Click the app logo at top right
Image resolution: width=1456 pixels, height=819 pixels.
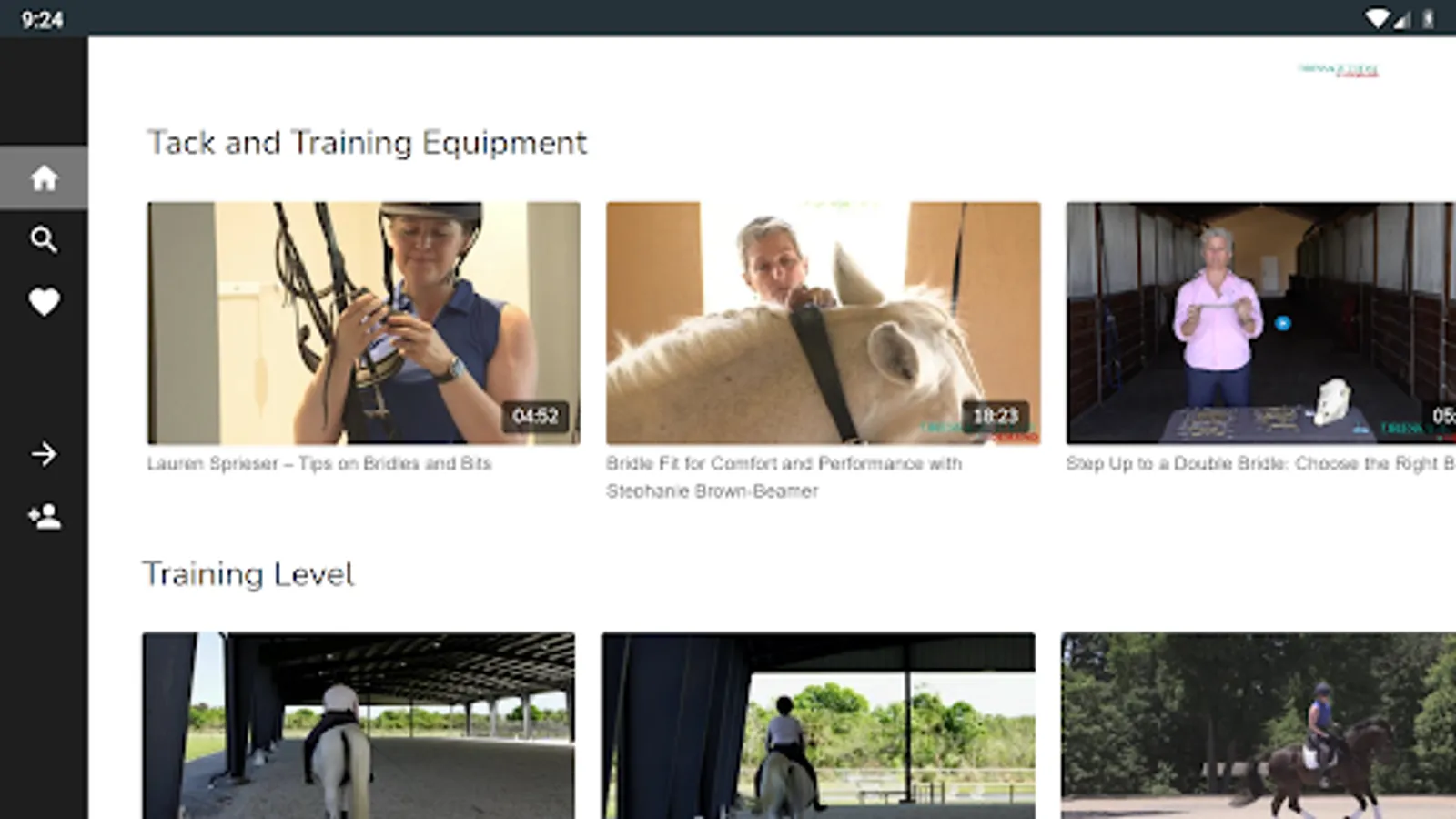coord(1338,70)
